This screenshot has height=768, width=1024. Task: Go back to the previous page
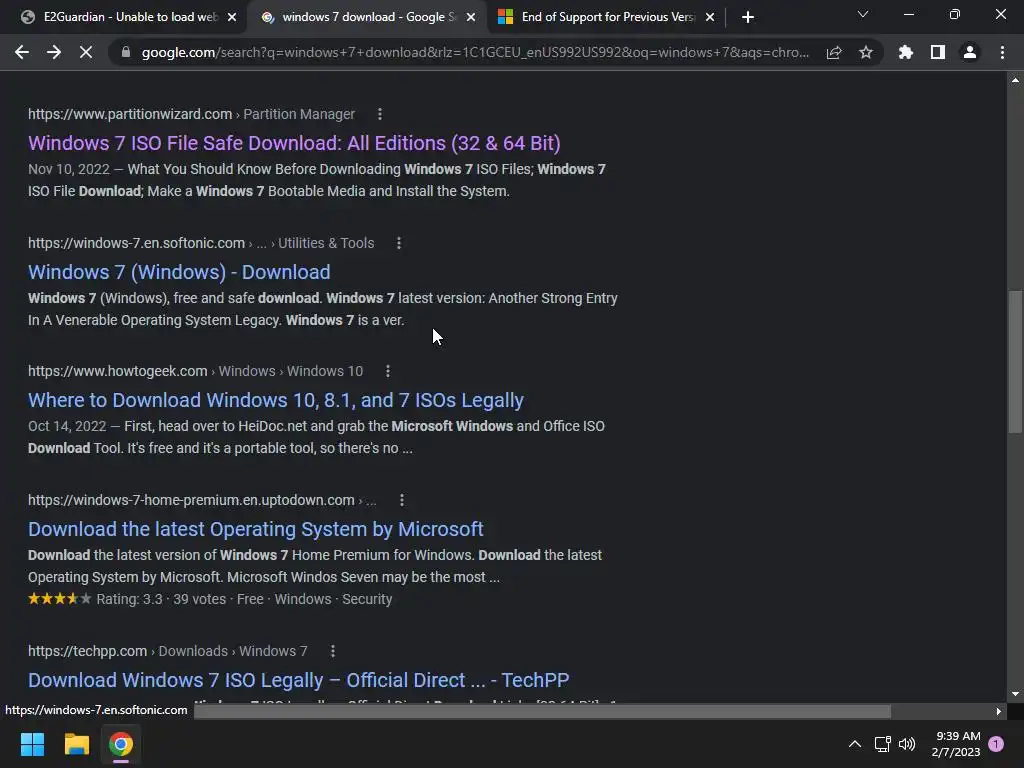22,52
